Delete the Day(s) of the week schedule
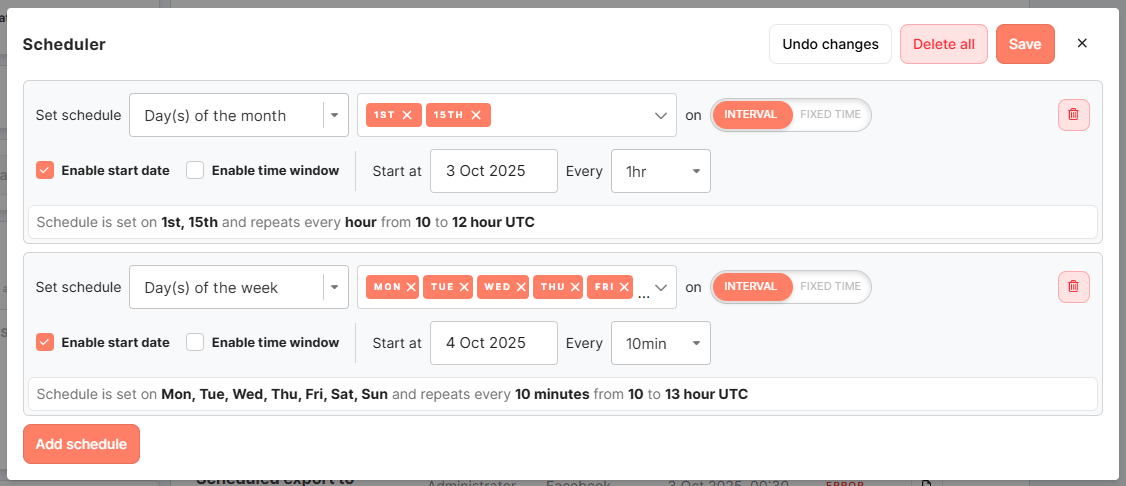The image size is (1126, 486). tap(1073, 287)
